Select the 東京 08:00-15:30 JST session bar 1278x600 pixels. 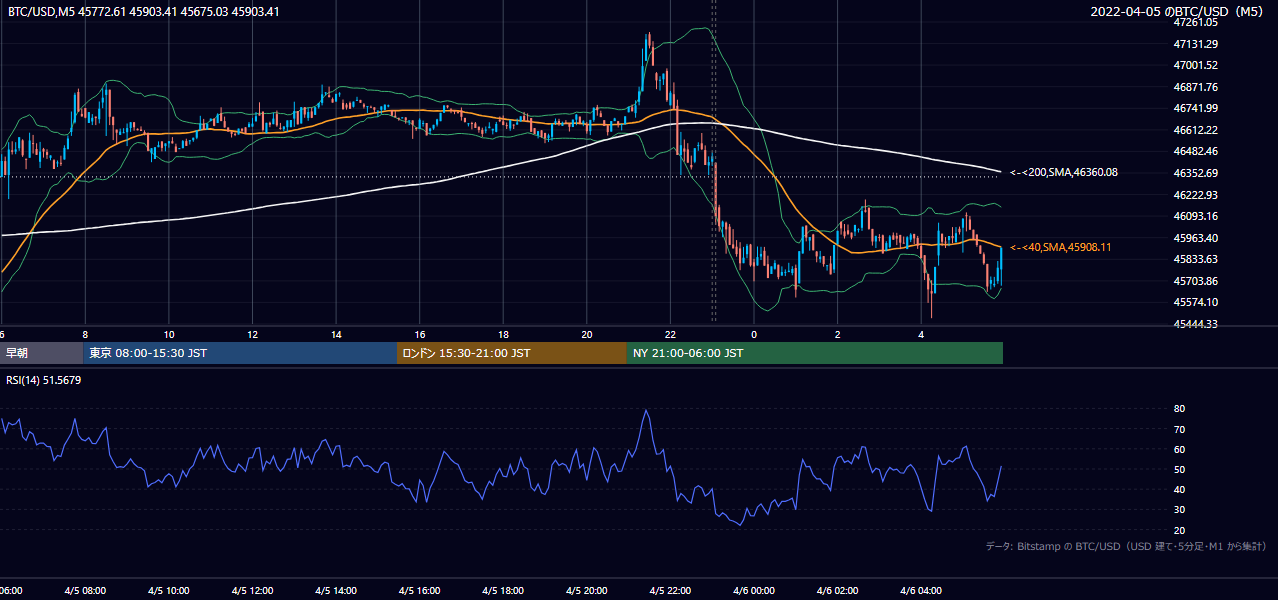click(x=240, y=353)
